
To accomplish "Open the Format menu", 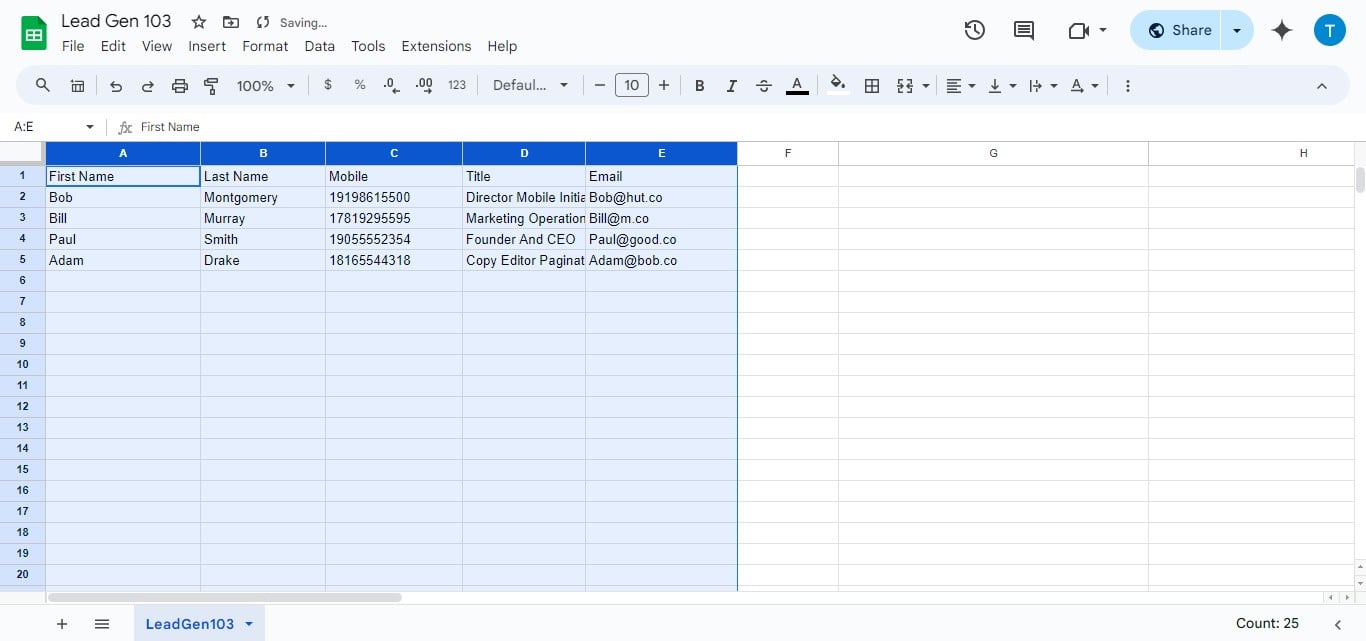I will click(x=265, y=46).
